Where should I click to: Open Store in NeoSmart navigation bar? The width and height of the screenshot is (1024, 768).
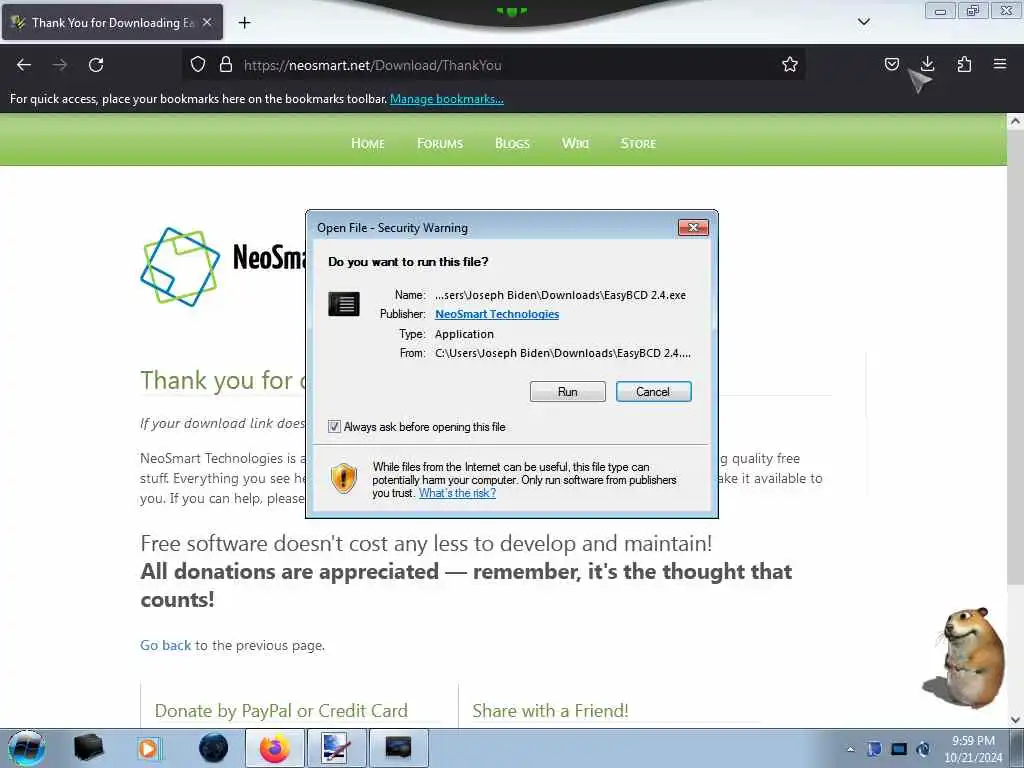(x=638, y=143)
